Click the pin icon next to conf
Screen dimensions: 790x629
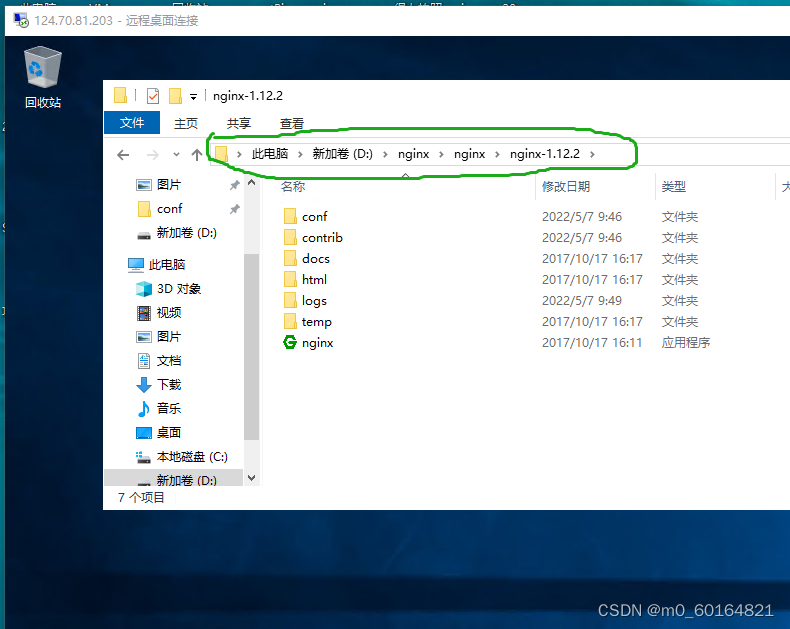point(234,209)
